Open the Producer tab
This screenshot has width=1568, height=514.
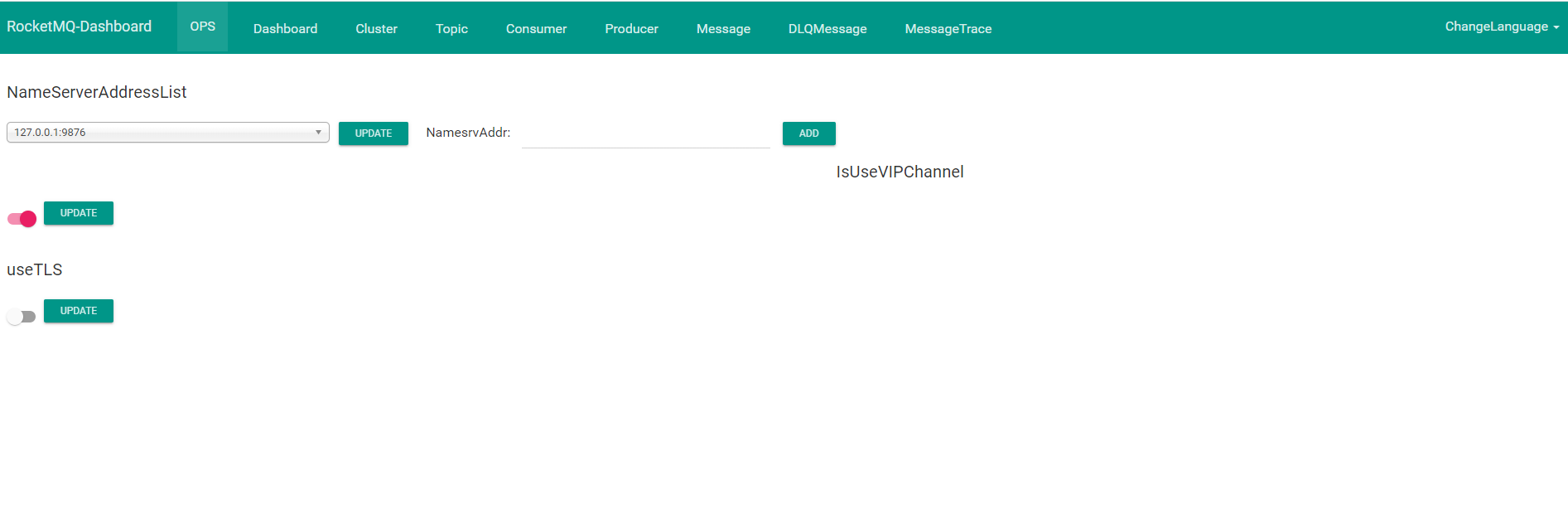tap(631, 28)
